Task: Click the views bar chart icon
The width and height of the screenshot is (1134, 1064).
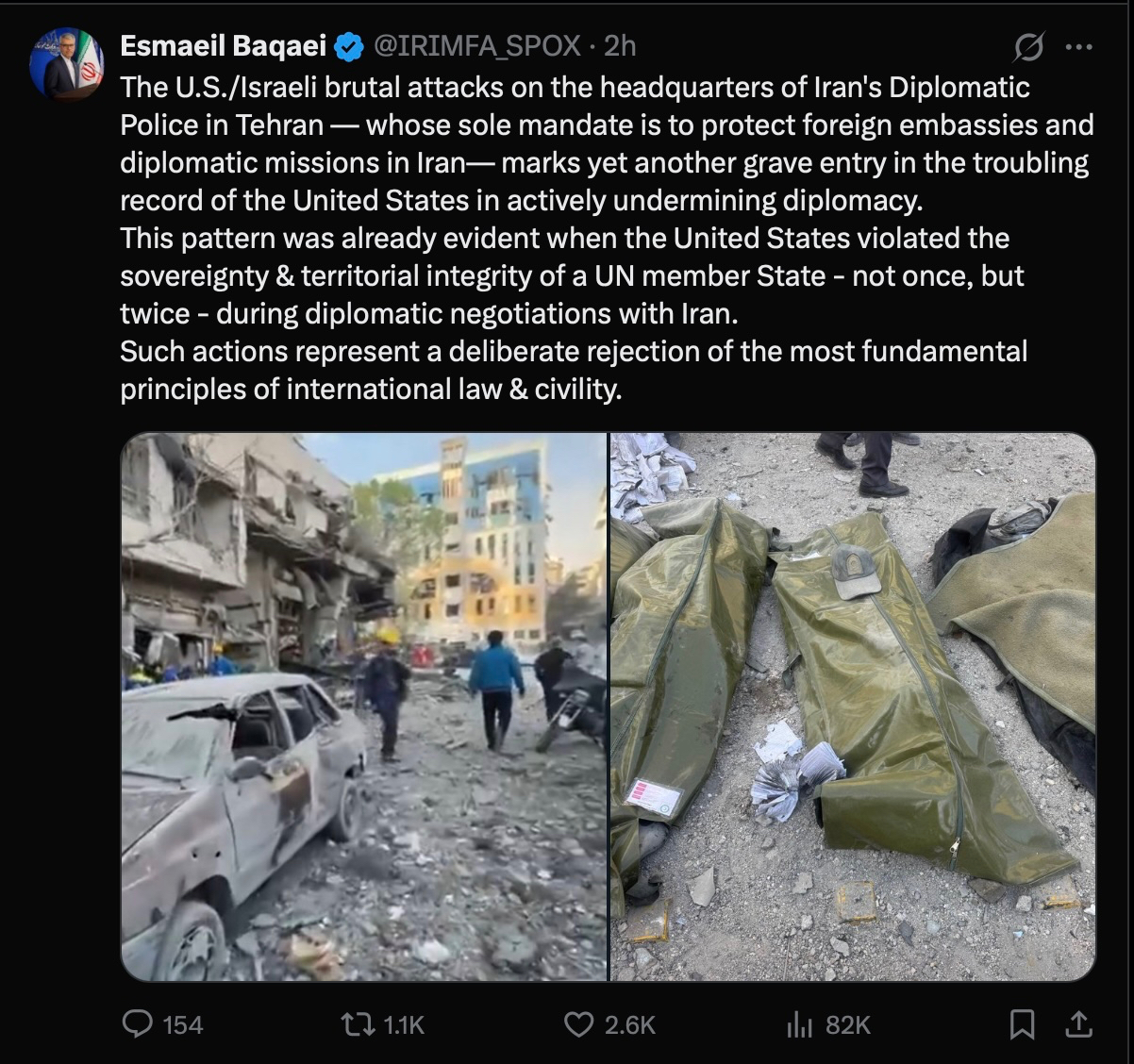Action: click(799, 1024)
